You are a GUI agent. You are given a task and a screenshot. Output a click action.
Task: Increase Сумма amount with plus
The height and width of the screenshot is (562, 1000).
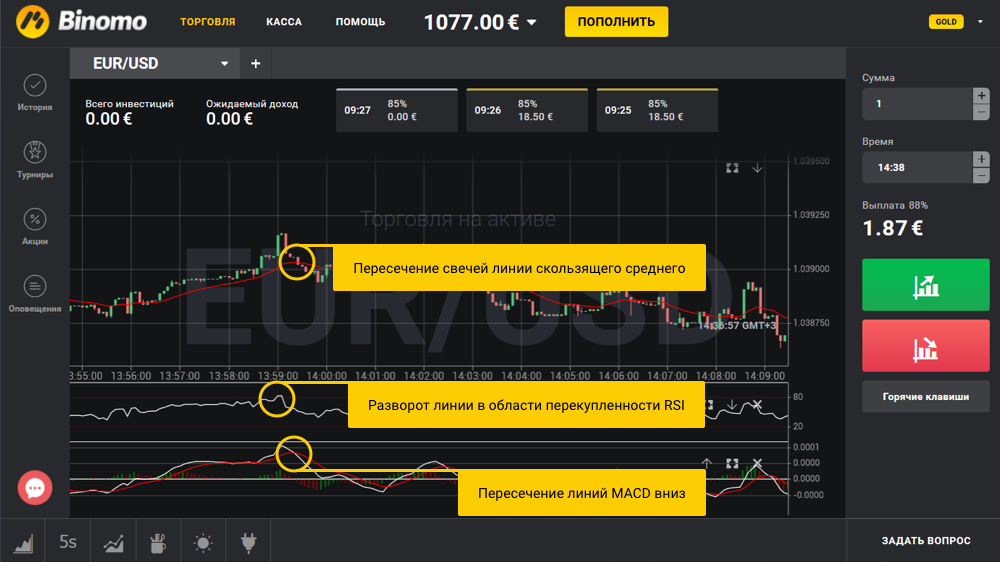coord(981,96)
